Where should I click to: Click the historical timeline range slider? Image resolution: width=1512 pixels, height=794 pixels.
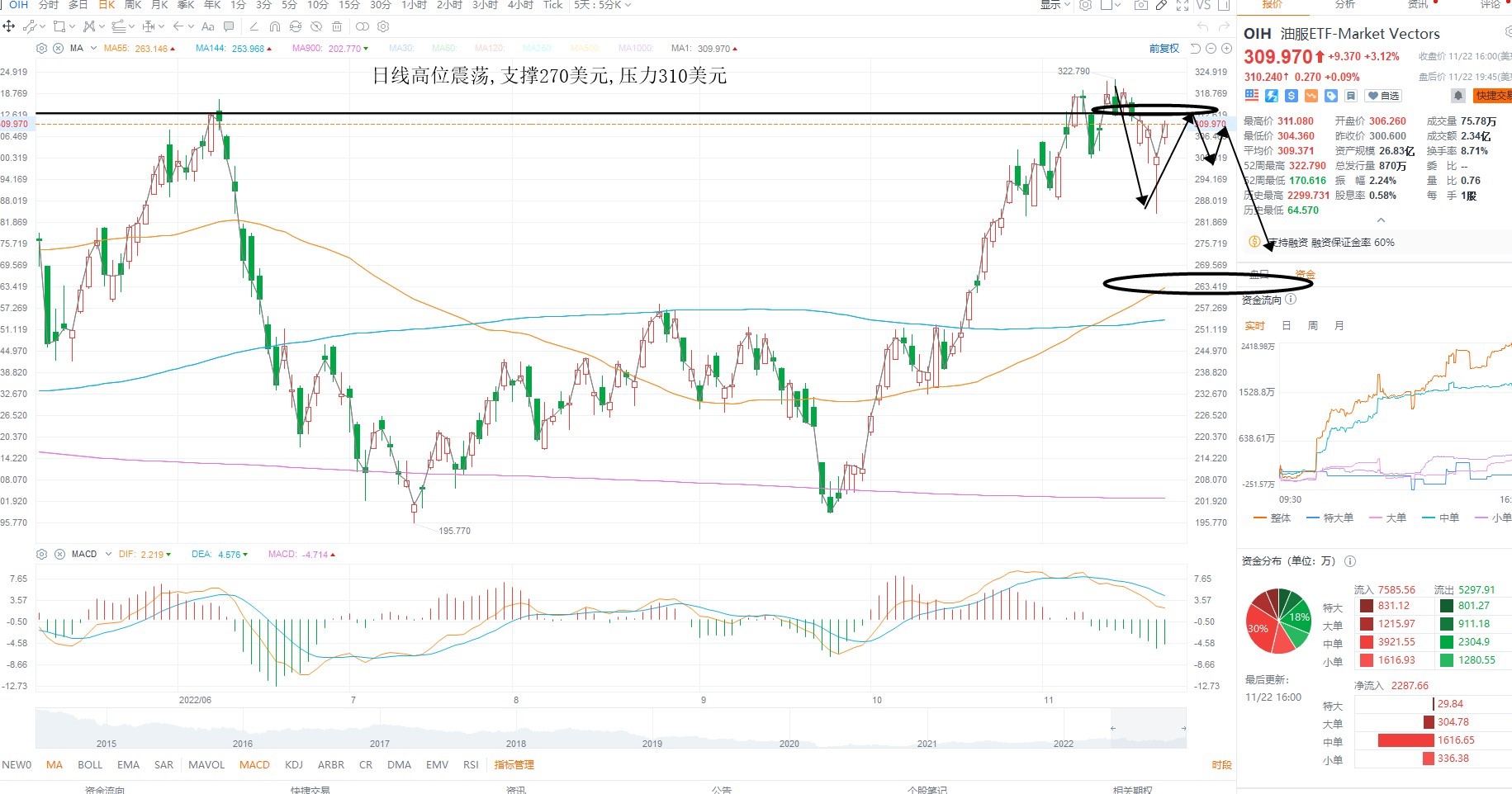tap(610, 729)
